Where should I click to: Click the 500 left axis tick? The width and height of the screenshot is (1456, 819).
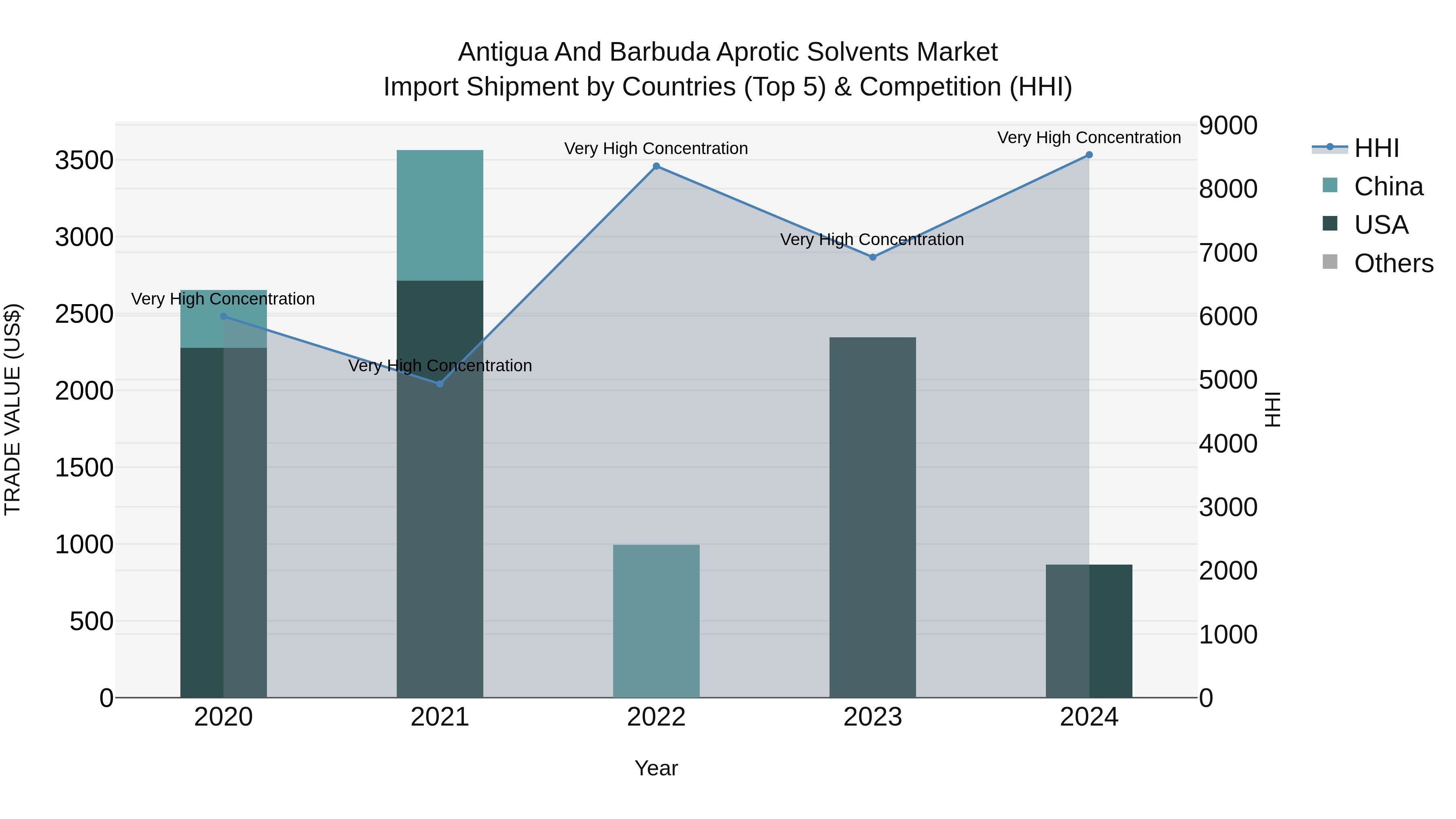coord(91,622)
